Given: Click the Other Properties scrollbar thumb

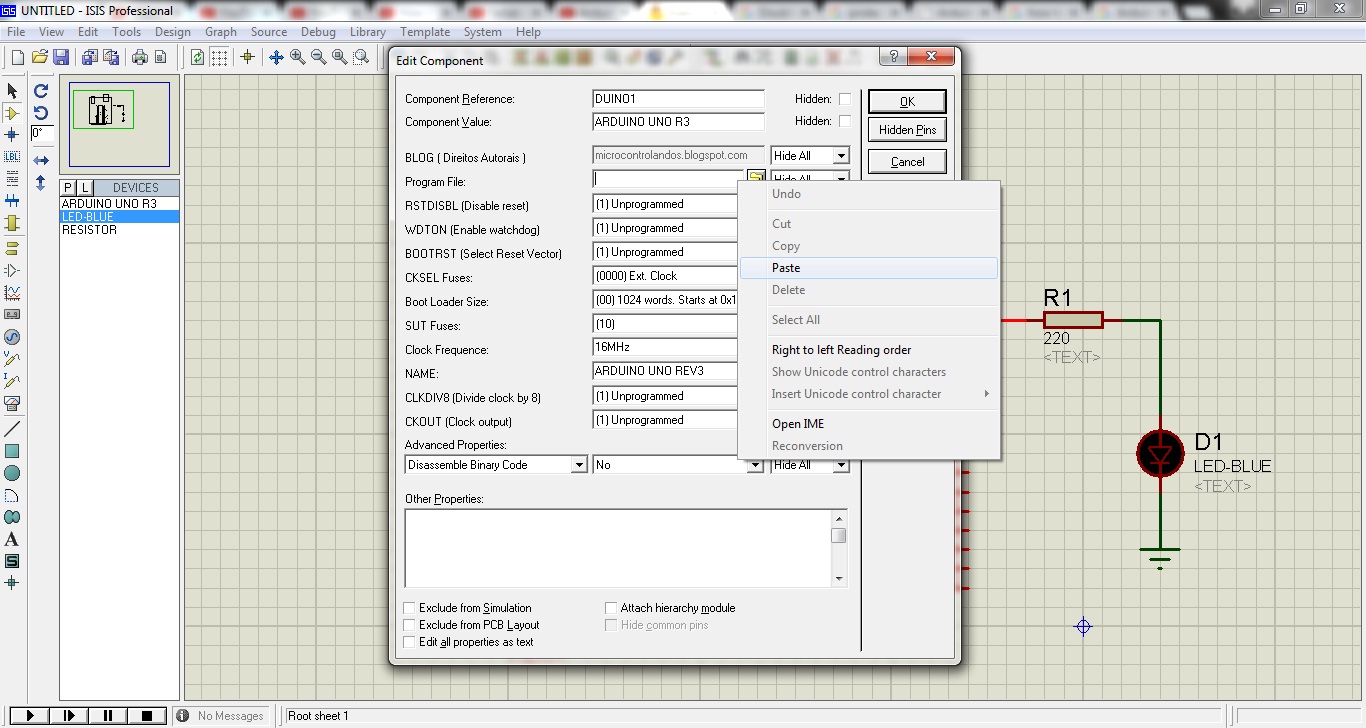Looking at the screenshot, I should [838, 535].
